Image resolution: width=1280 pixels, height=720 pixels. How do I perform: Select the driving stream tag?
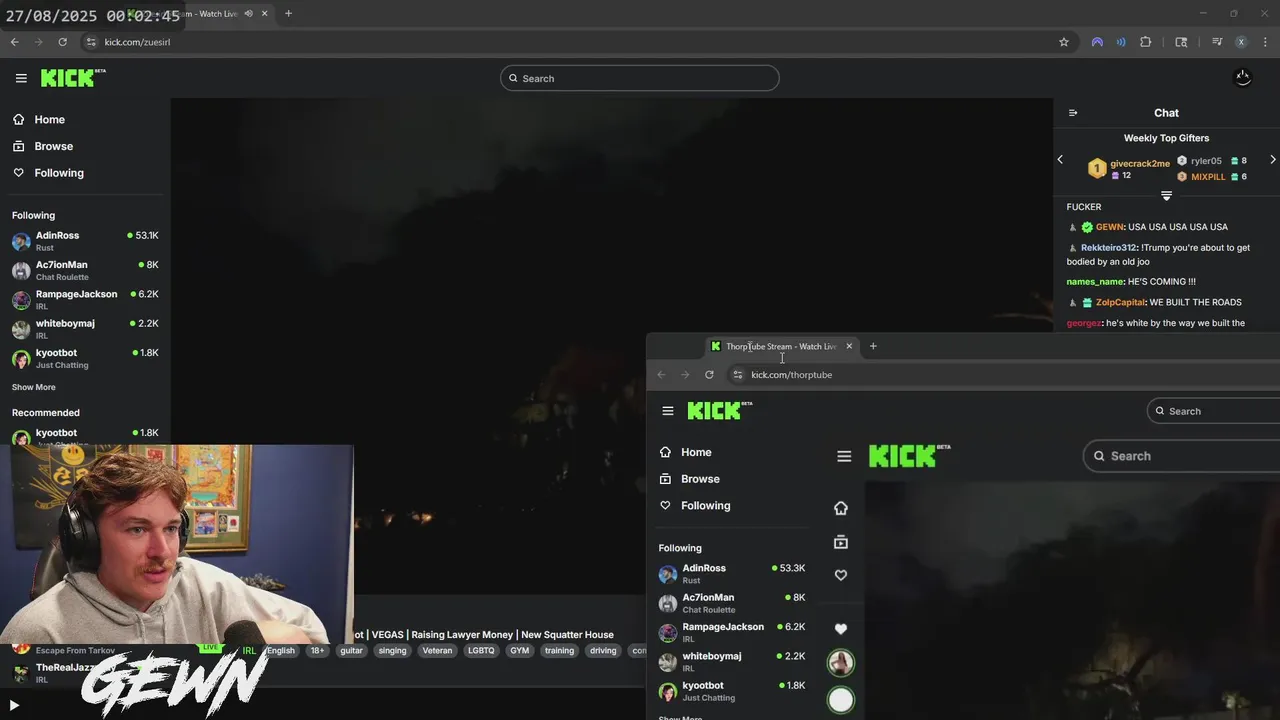click(x=603, y=650)
